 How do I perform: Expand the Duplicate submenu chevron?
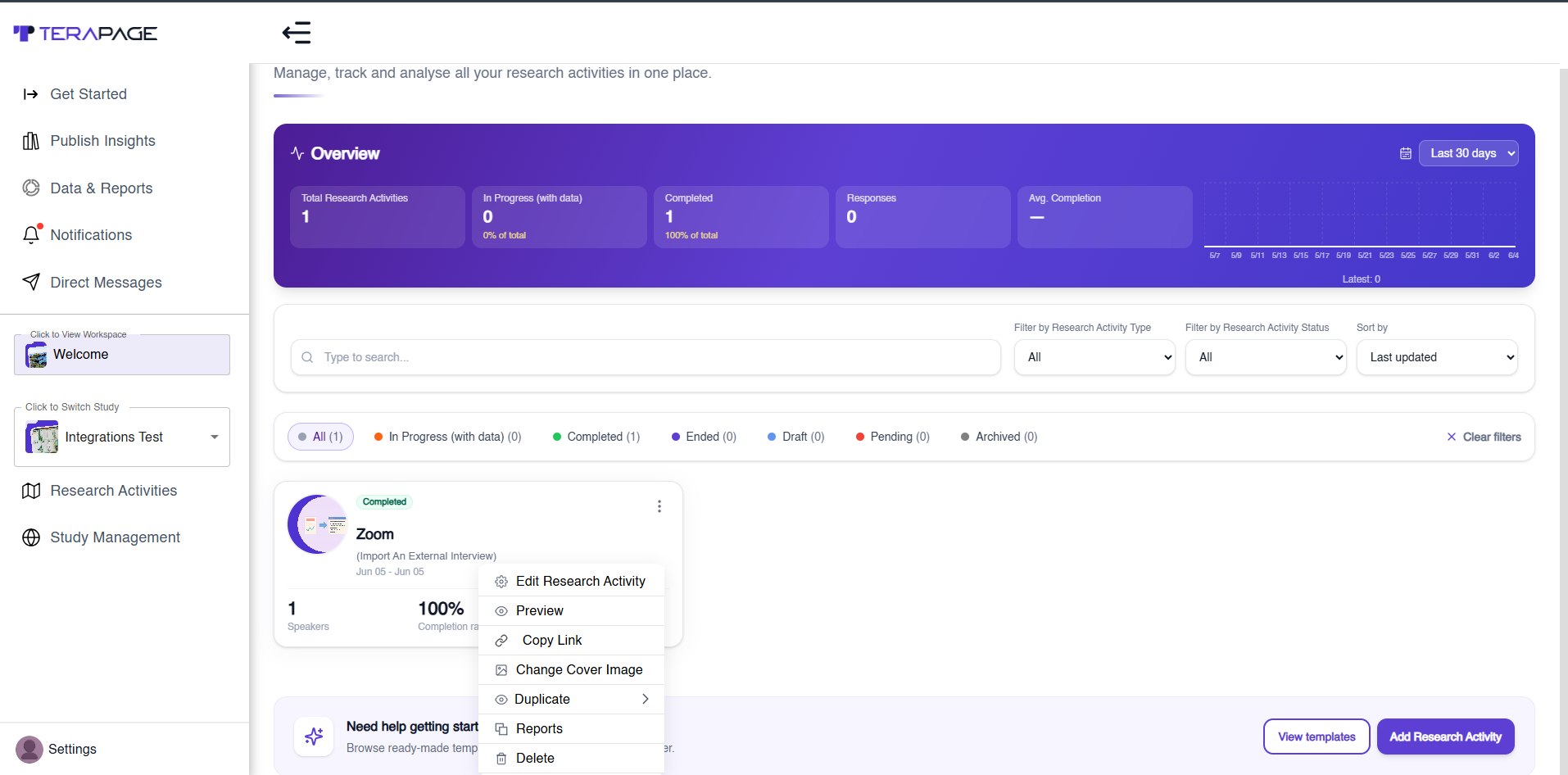coord(646,699)
